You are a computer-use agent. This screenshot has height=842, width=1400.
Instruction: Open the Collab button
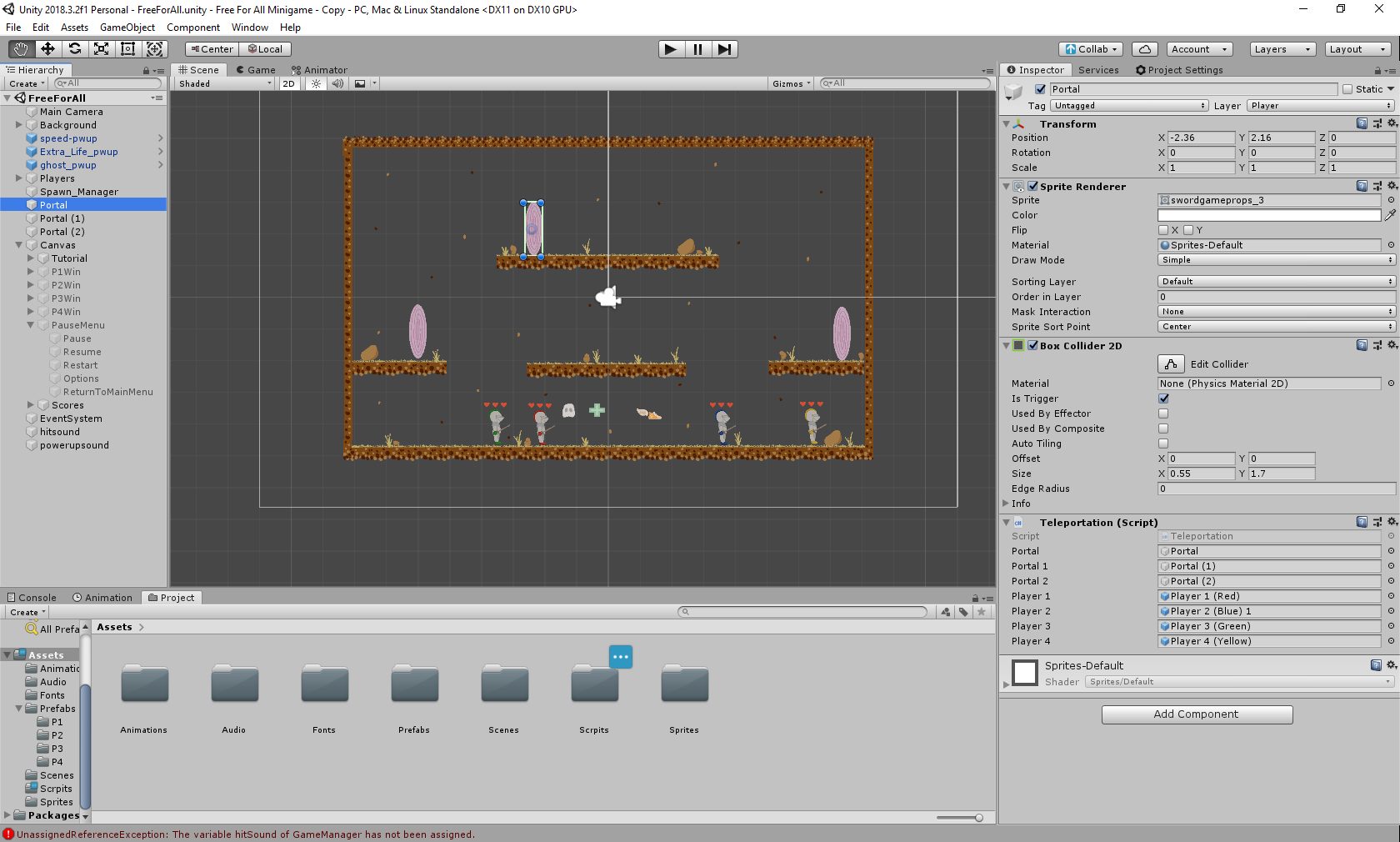1091,49
